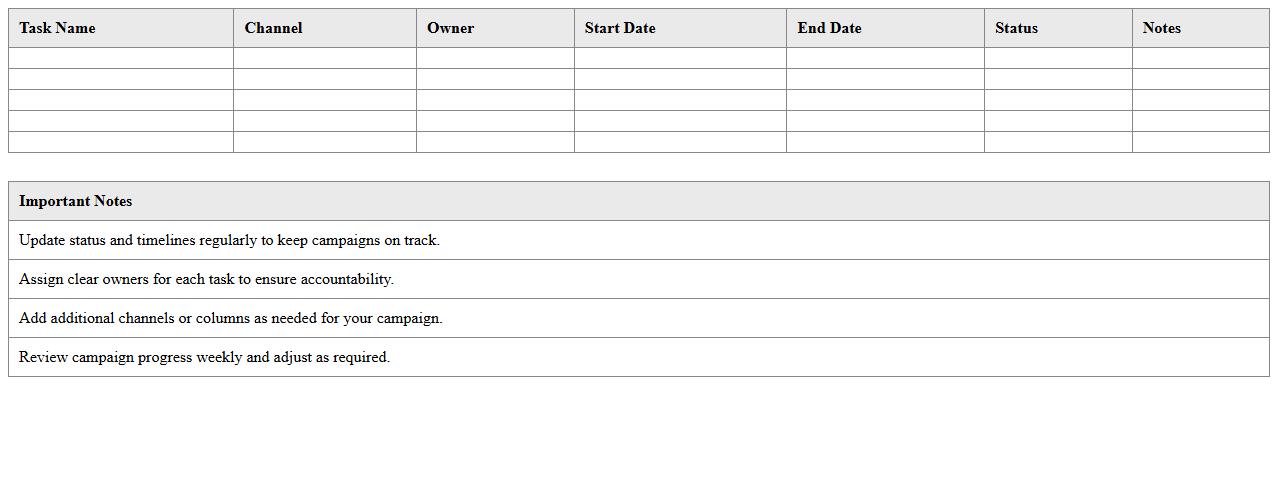
Task: Select last empty cell under Task Name
Action: (121, 142)
